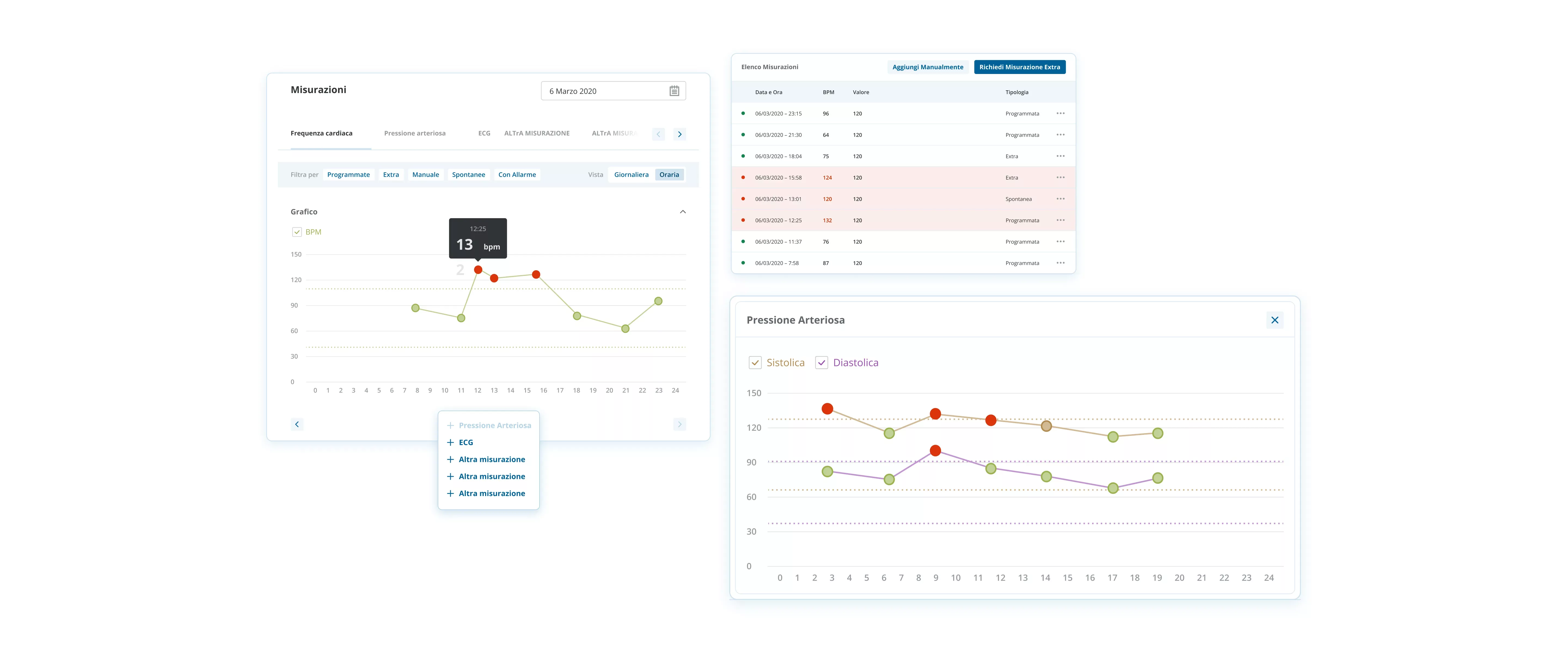Click plus icon next to ECG
Screen dimensions: 1568x653
click(x=451, y=442)
